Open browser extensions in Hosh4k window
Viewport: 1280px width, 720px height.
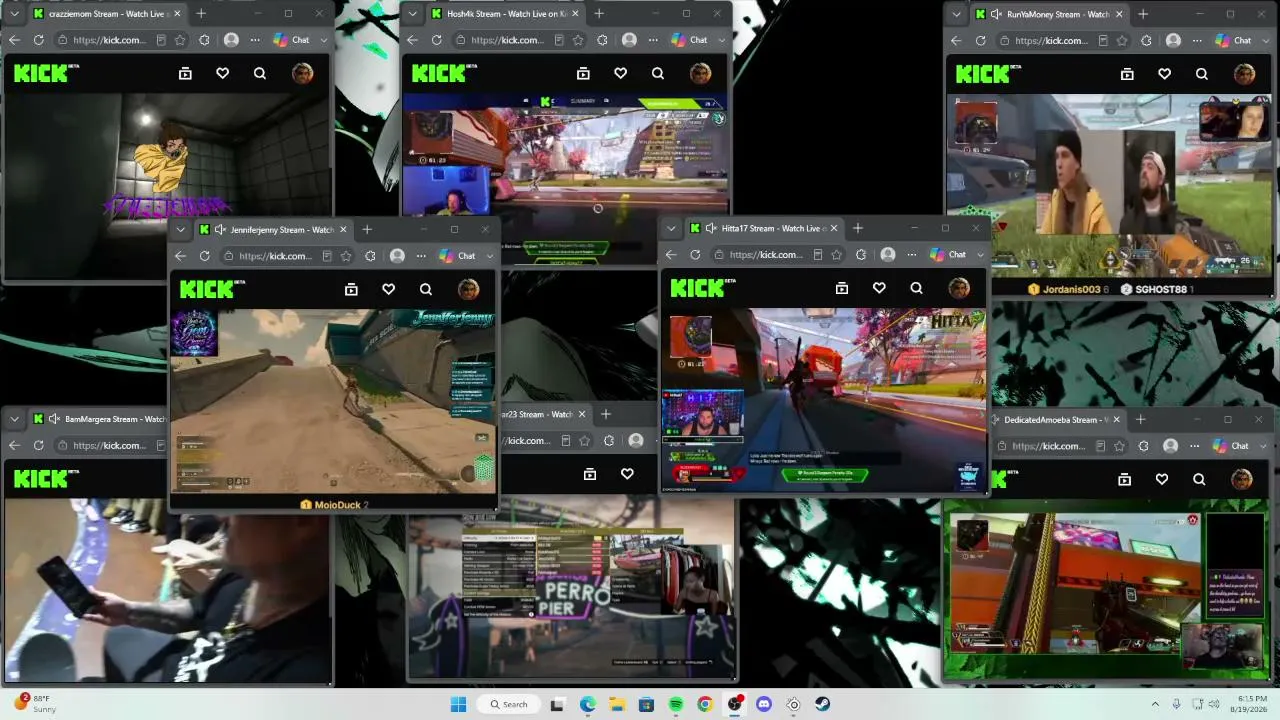(x=602, y=40)
